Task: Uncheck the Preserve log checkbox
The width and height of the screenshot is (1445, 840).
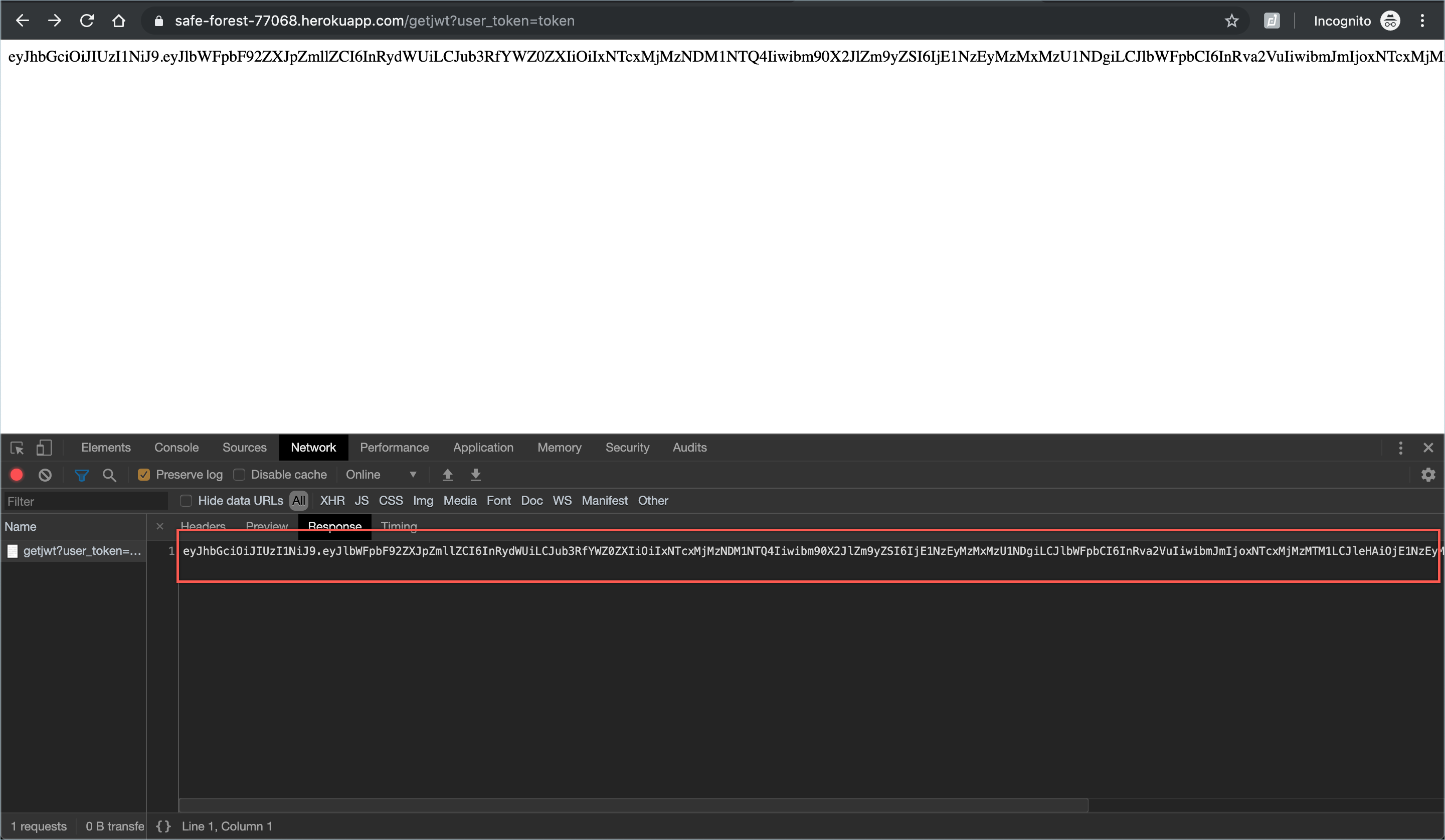Action: click(144, 475)
